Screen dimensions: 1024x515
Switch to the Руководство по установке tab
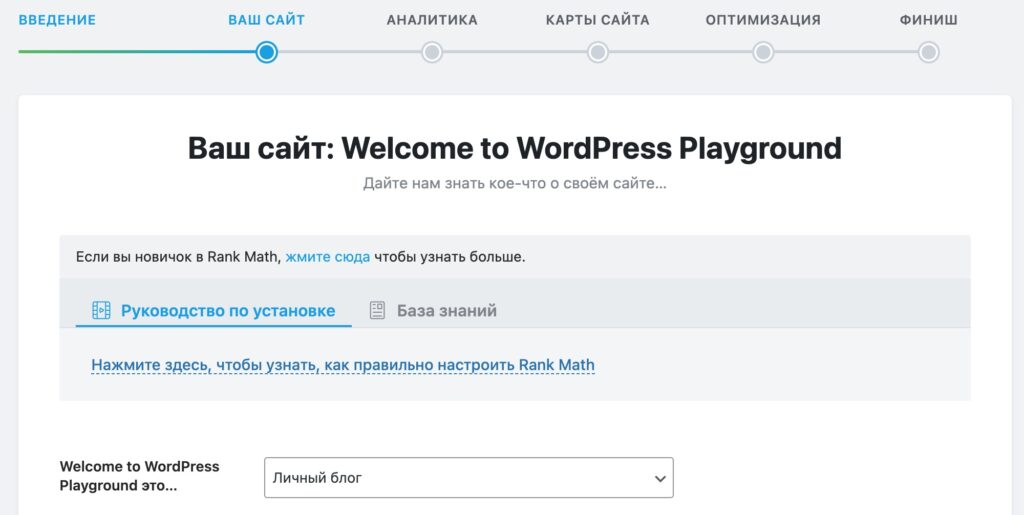[x=214, y=311]
